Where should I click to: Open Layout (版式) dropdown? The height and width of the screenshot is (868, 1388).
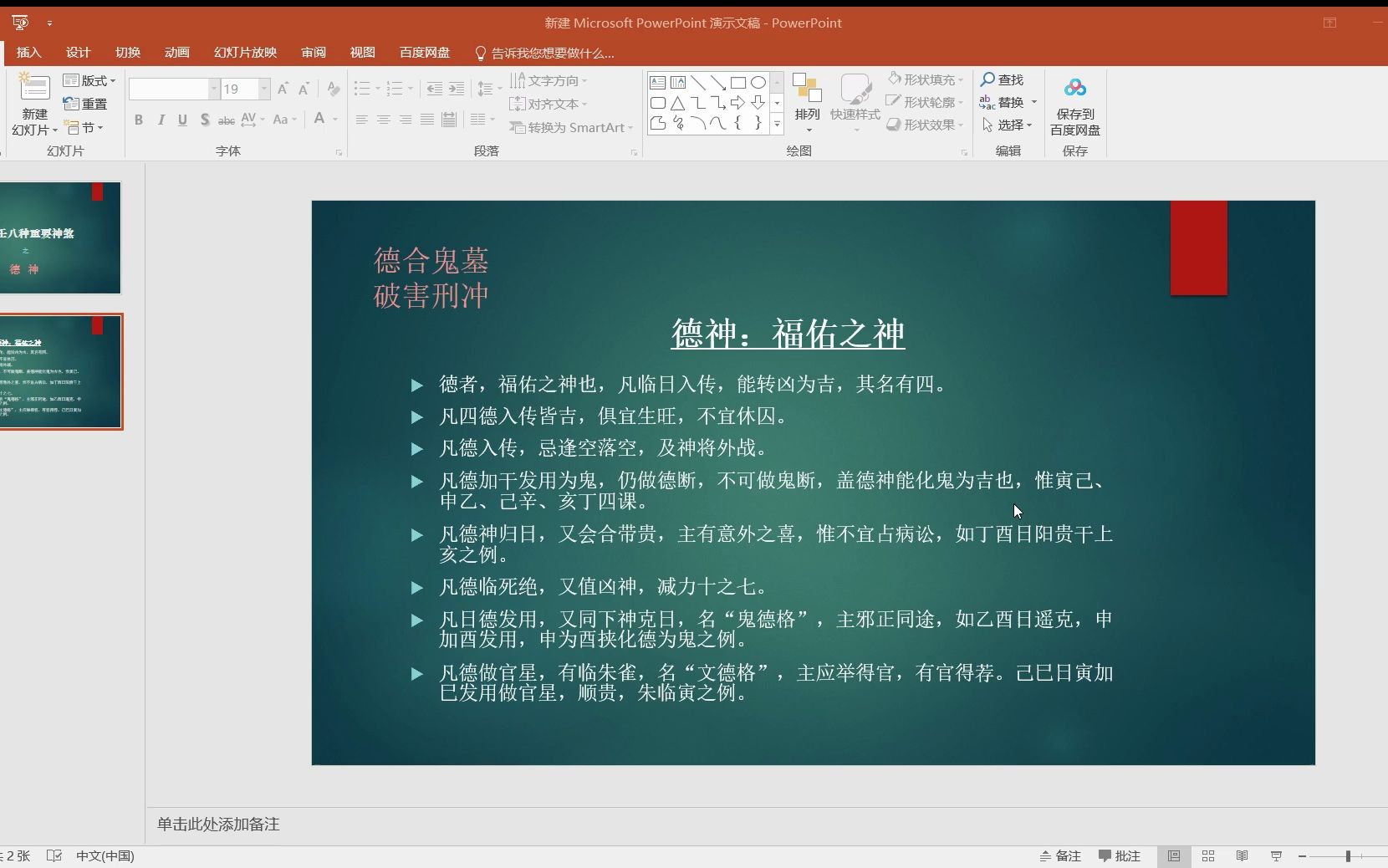coord(89,80)
